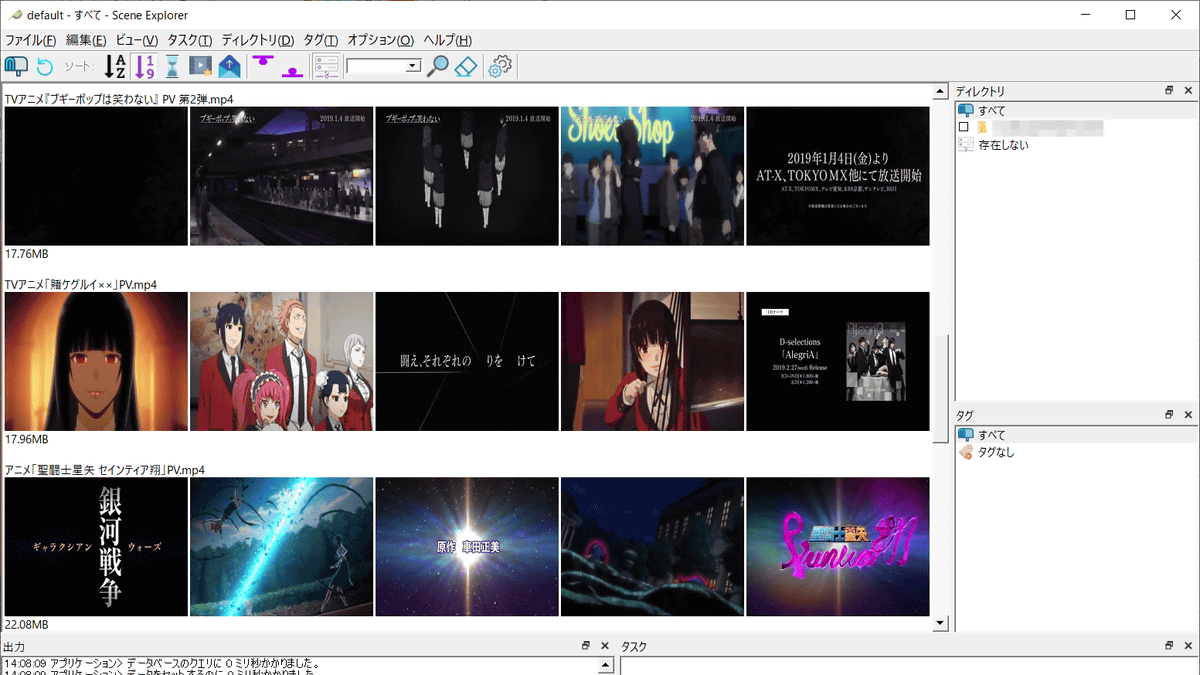Click the smiling dark-haired girl close-up thumbnail

[x=96, y=361]
